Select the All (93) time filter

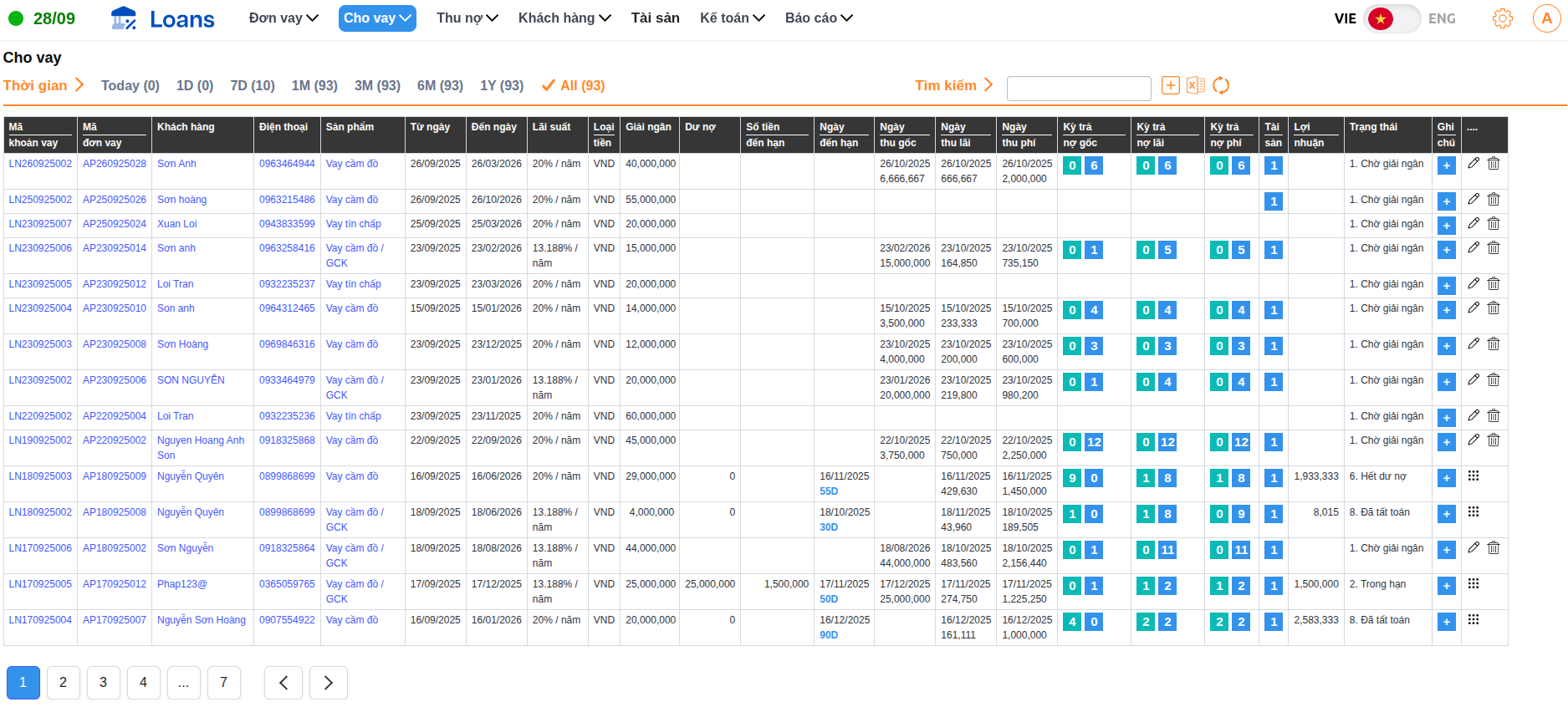(x=573, y=85)
